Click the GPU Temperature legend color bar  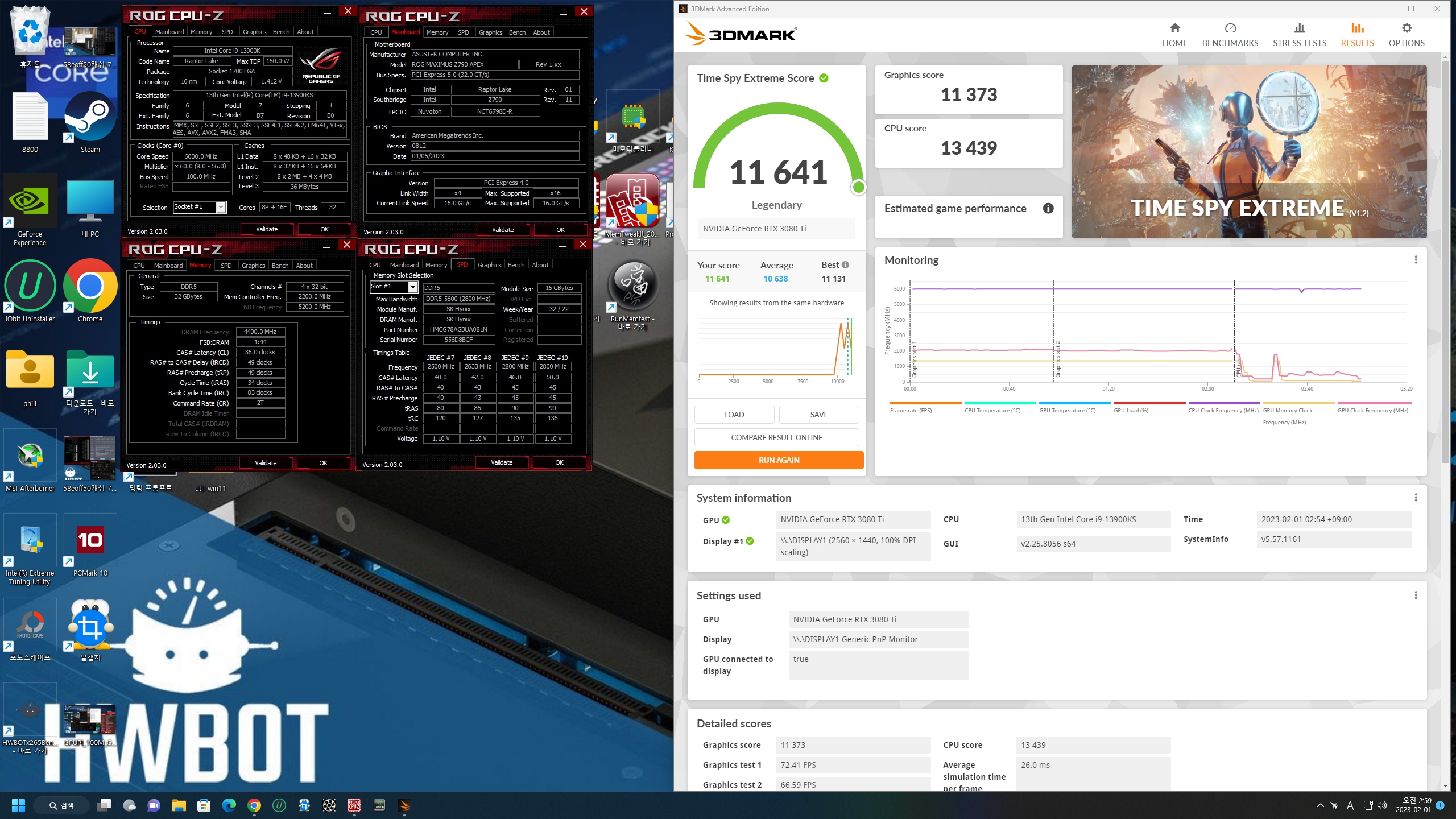(1074, 403)
